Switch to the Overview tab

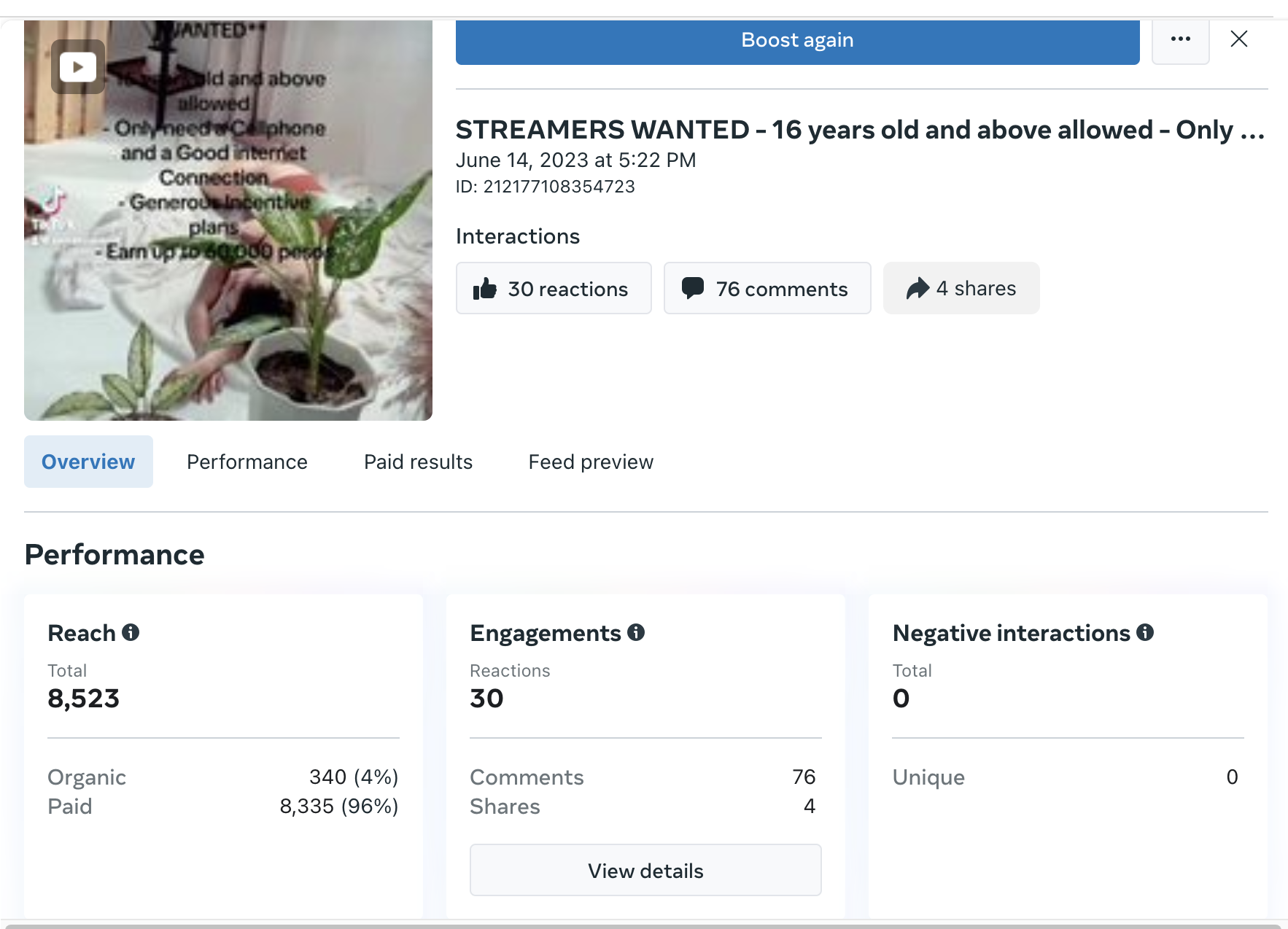88,462
